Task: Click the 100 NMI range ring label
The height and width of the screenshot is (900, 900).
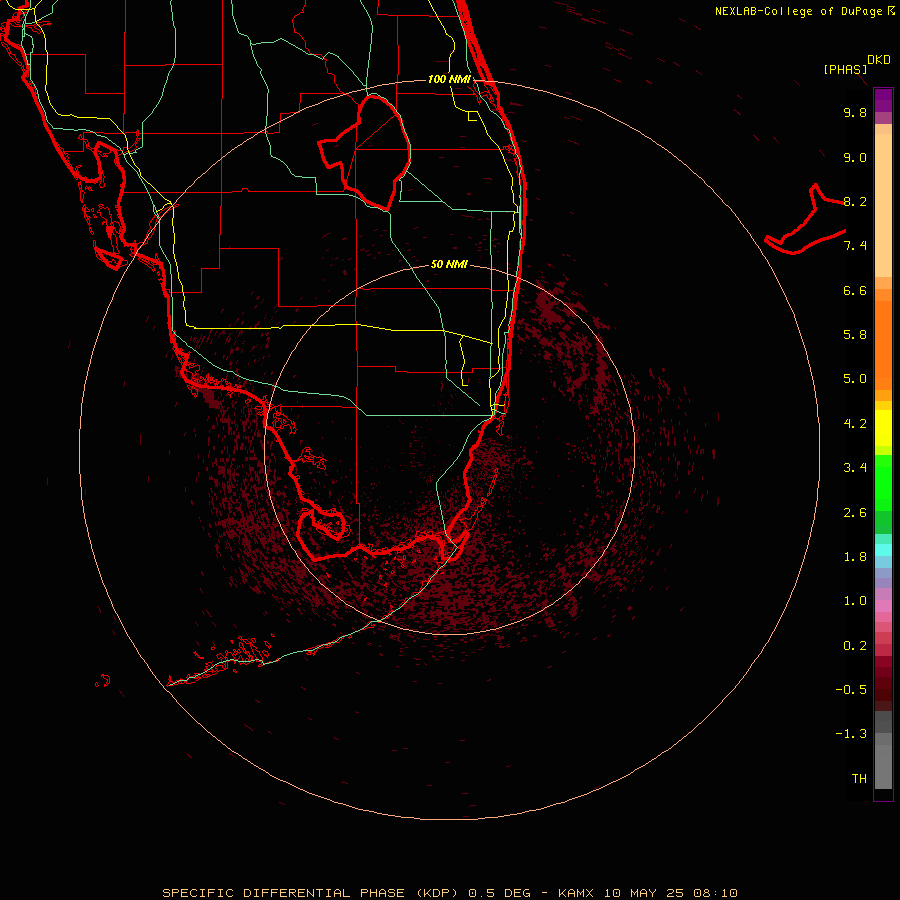Action: (x=449, y=79)
